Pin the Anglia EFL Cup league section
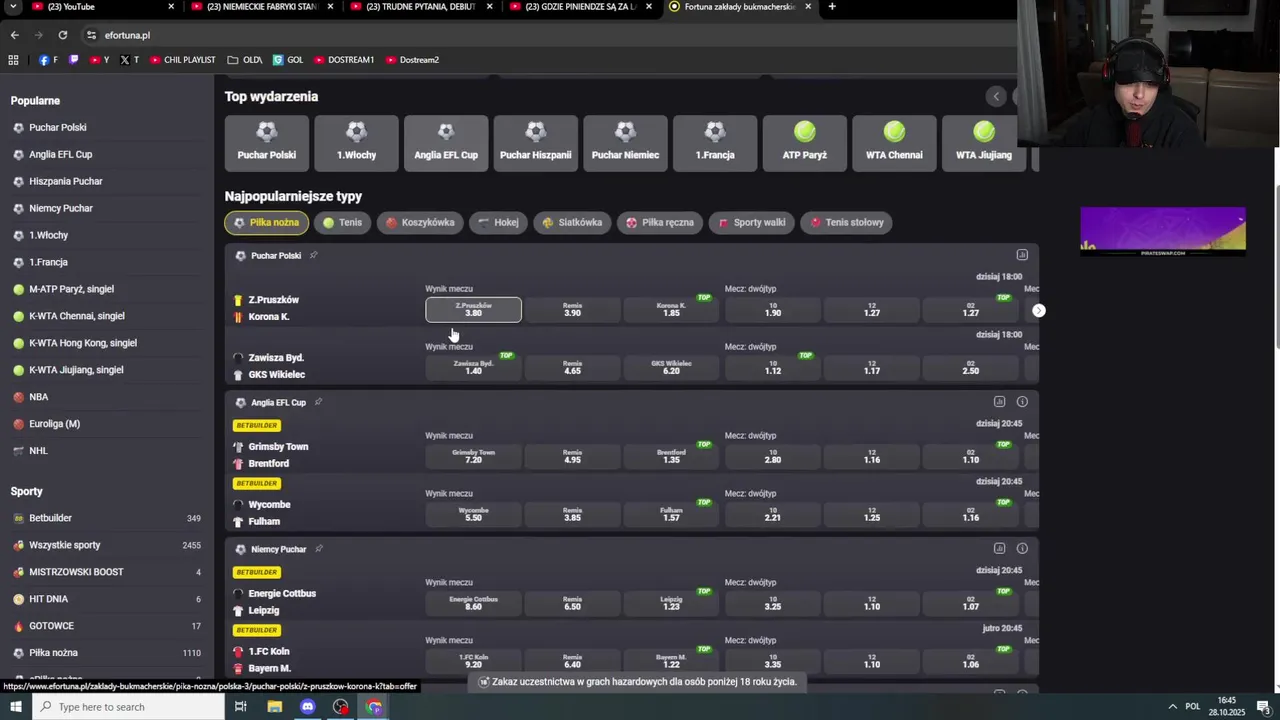 coord(318,402)
